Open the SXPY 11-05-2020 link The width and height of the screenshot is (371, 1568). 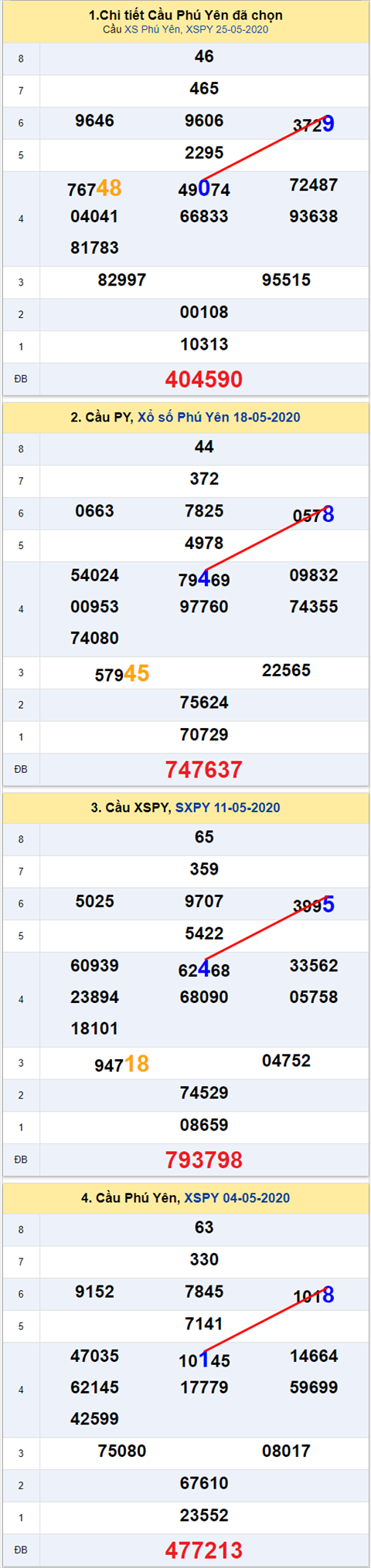[x=228, y=808]
